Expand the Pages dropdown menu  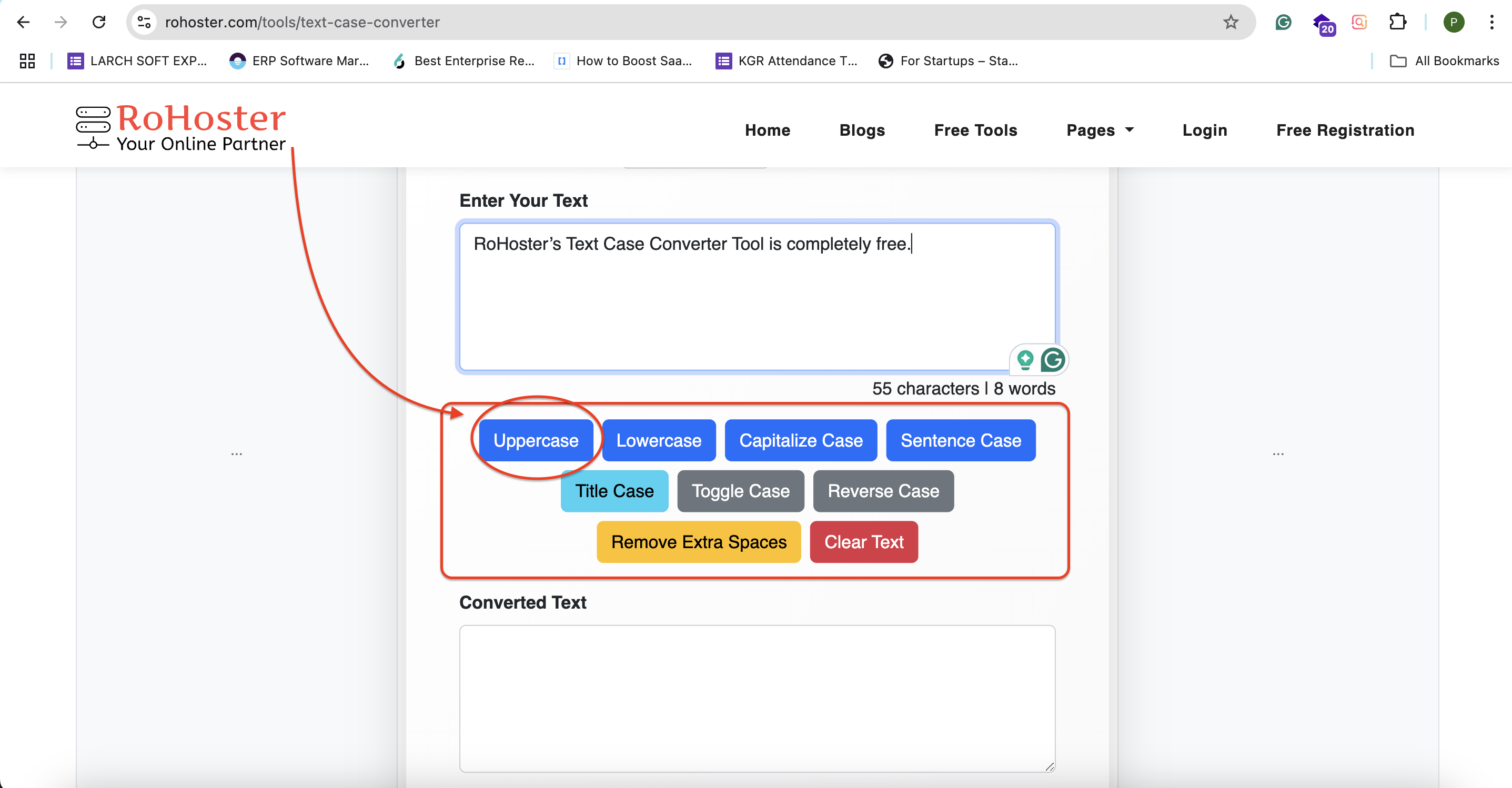click(x=1100, y=130)
